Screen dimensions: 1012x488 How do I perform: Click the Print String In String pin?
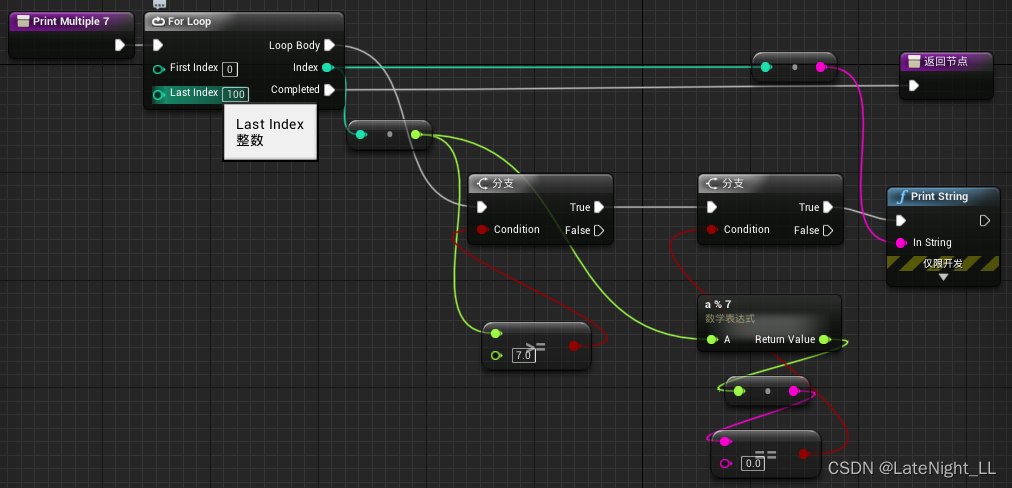coord(901,243)
